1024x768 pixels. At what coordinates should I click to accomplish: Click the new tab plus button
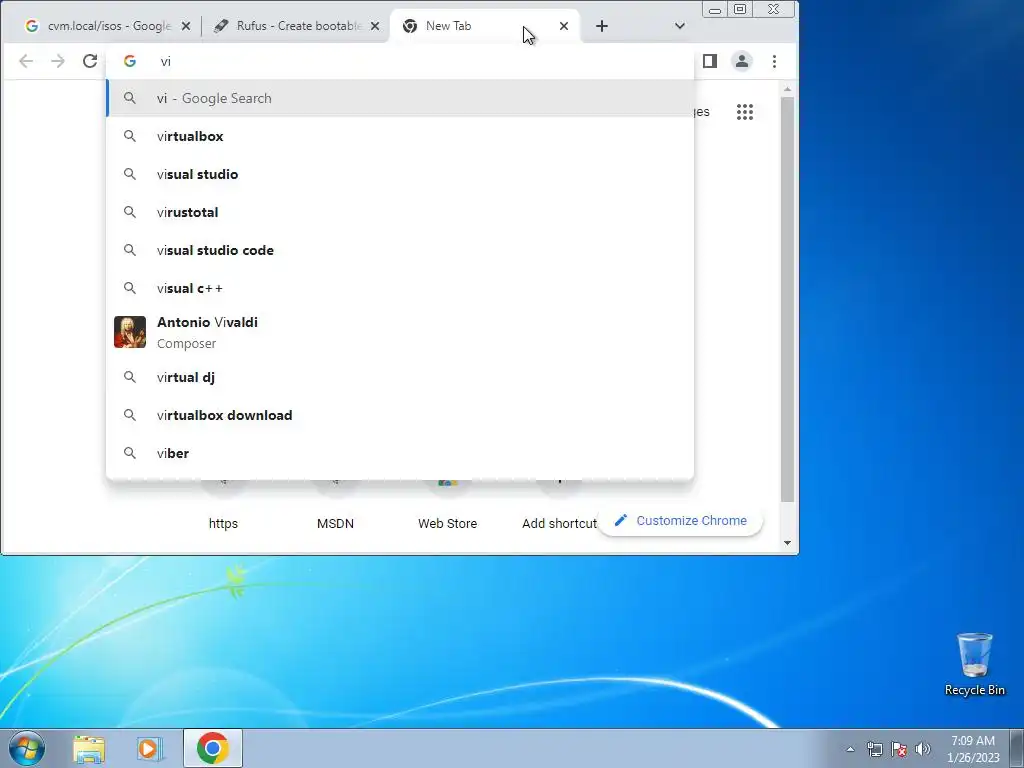click(602, 26)
